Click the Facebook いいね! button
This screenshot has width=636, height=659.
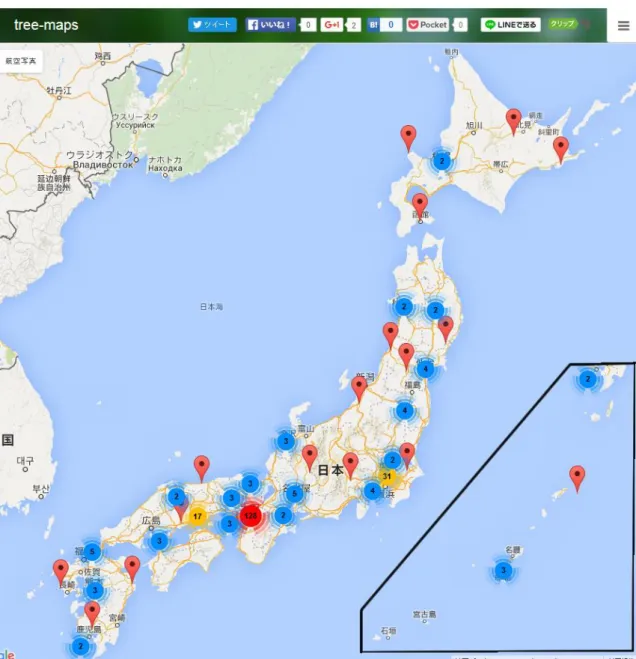pyautogui.click(x=270, y=25)
